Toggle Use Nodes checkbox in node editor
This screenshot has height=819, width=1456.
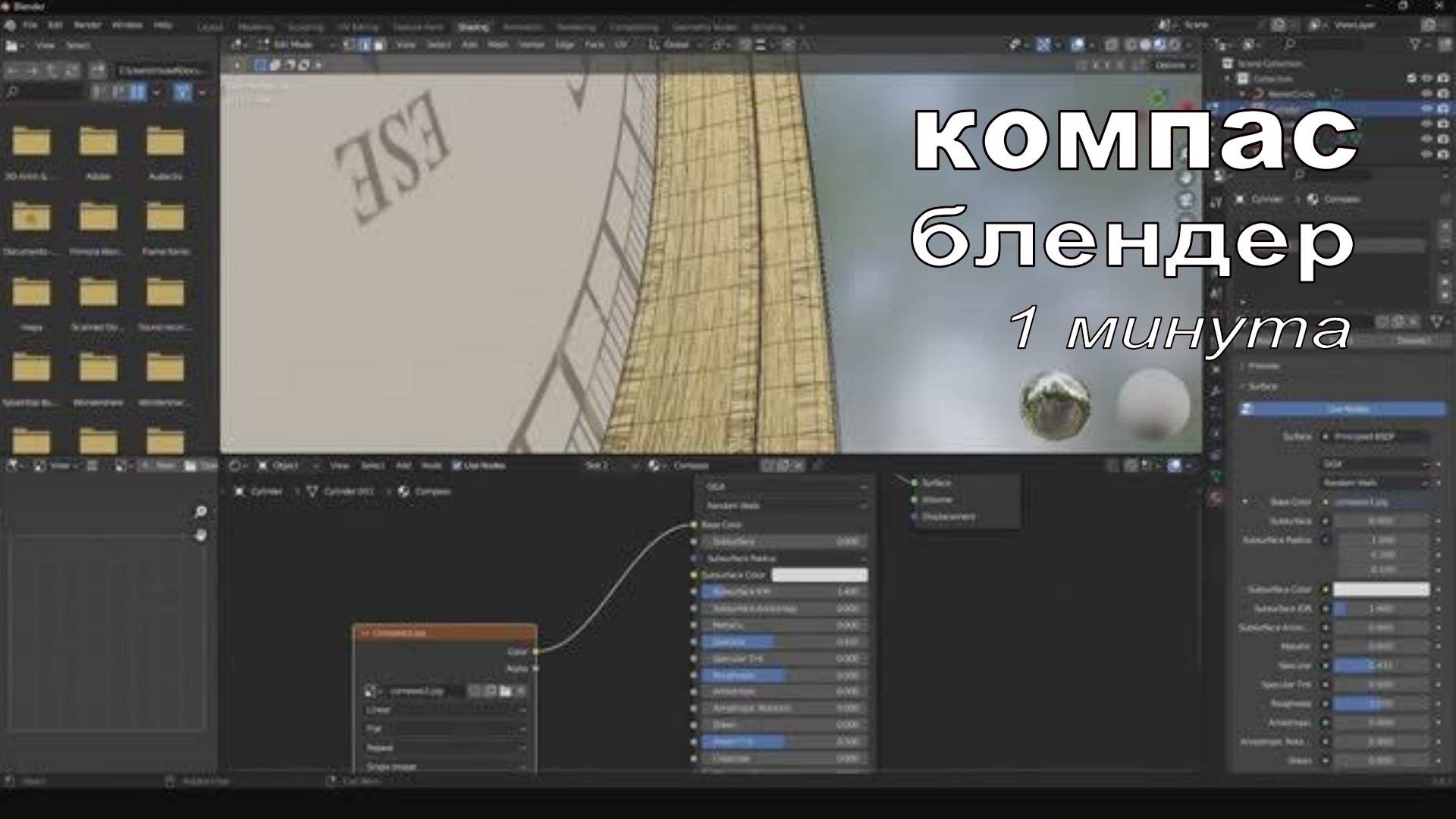click(x=457, y=466)
